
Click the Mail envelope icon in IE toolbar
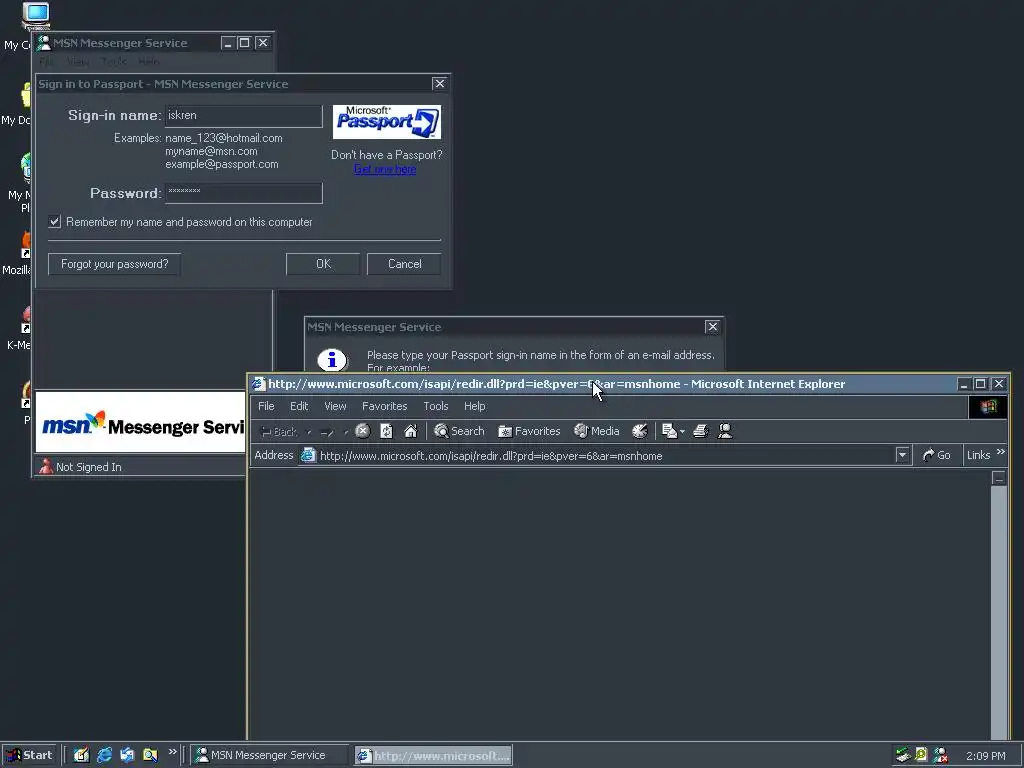coord(669,431)
